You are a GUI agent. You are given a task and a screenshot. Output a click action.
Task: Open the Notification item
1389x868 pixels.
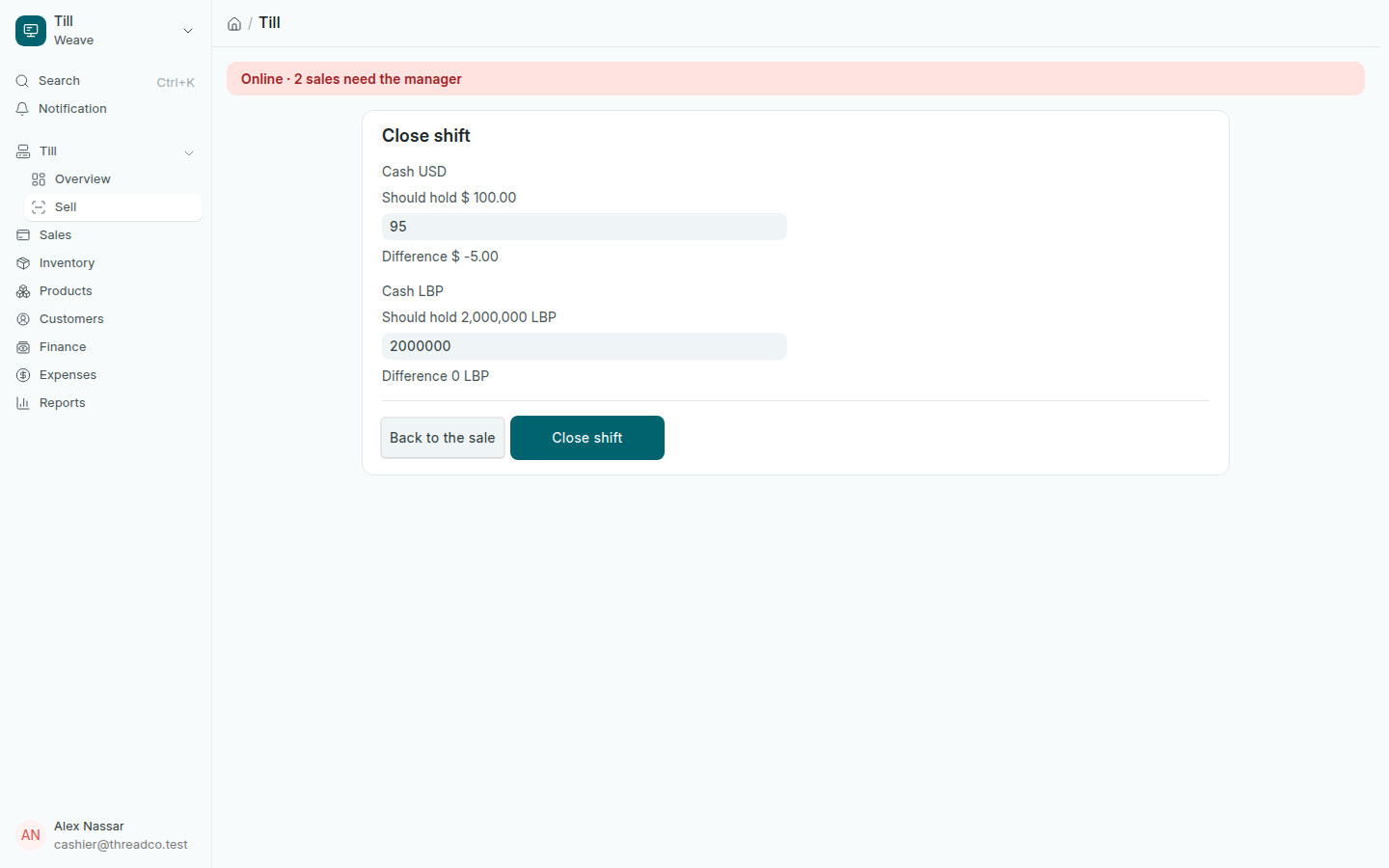(x=105, y=109)
